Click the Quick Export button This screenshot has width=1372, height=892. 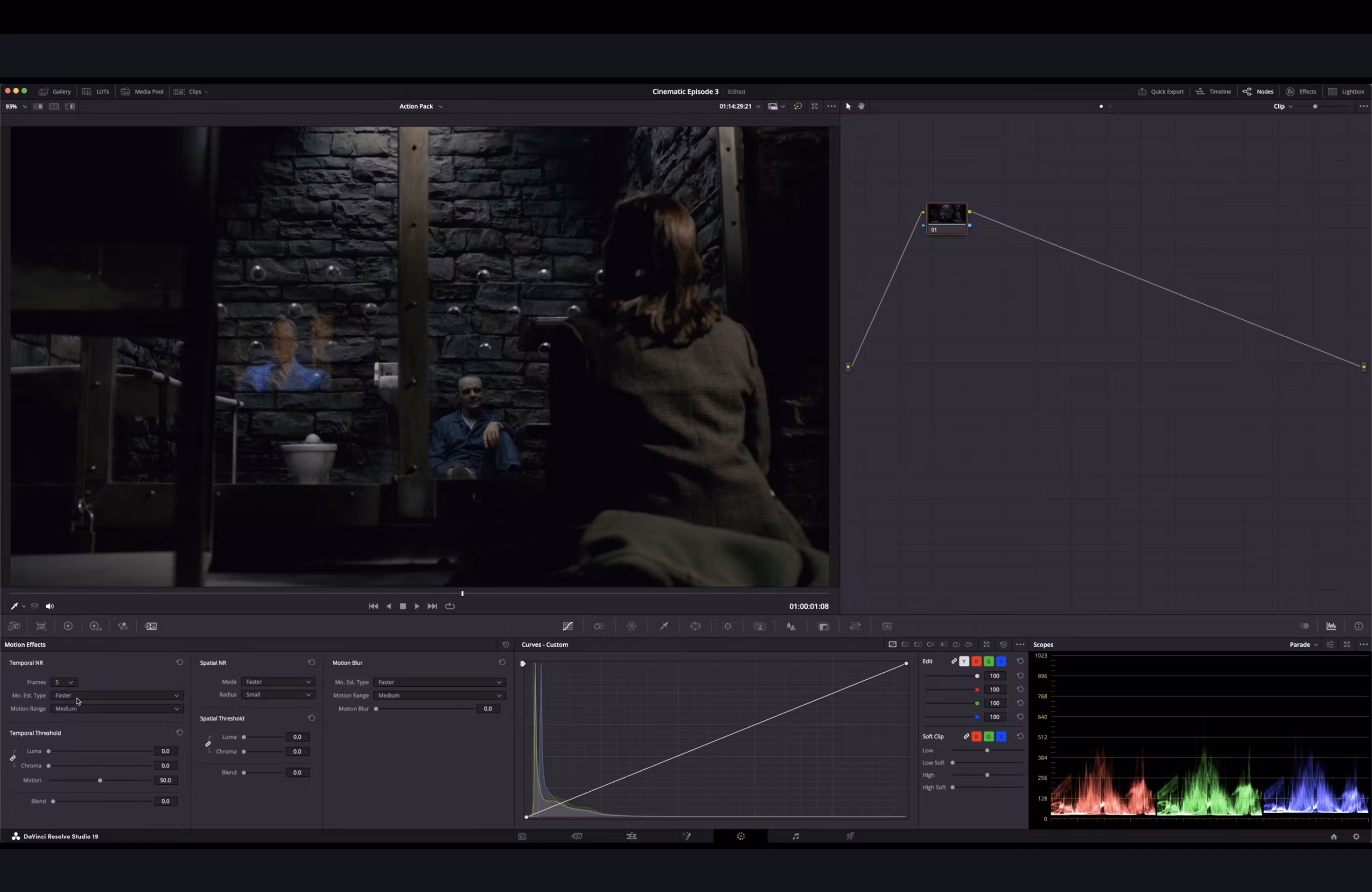[x=1161, y=91]
